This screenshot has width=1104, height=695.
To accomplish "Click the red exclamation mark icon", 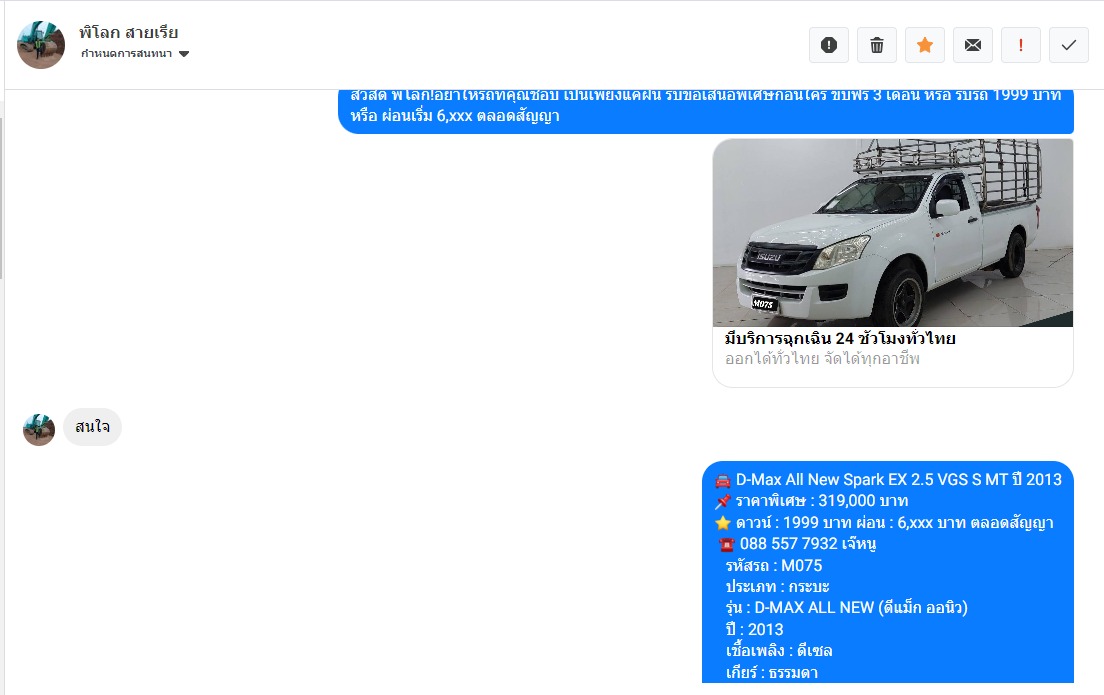I will click(x=1020, y=45).
